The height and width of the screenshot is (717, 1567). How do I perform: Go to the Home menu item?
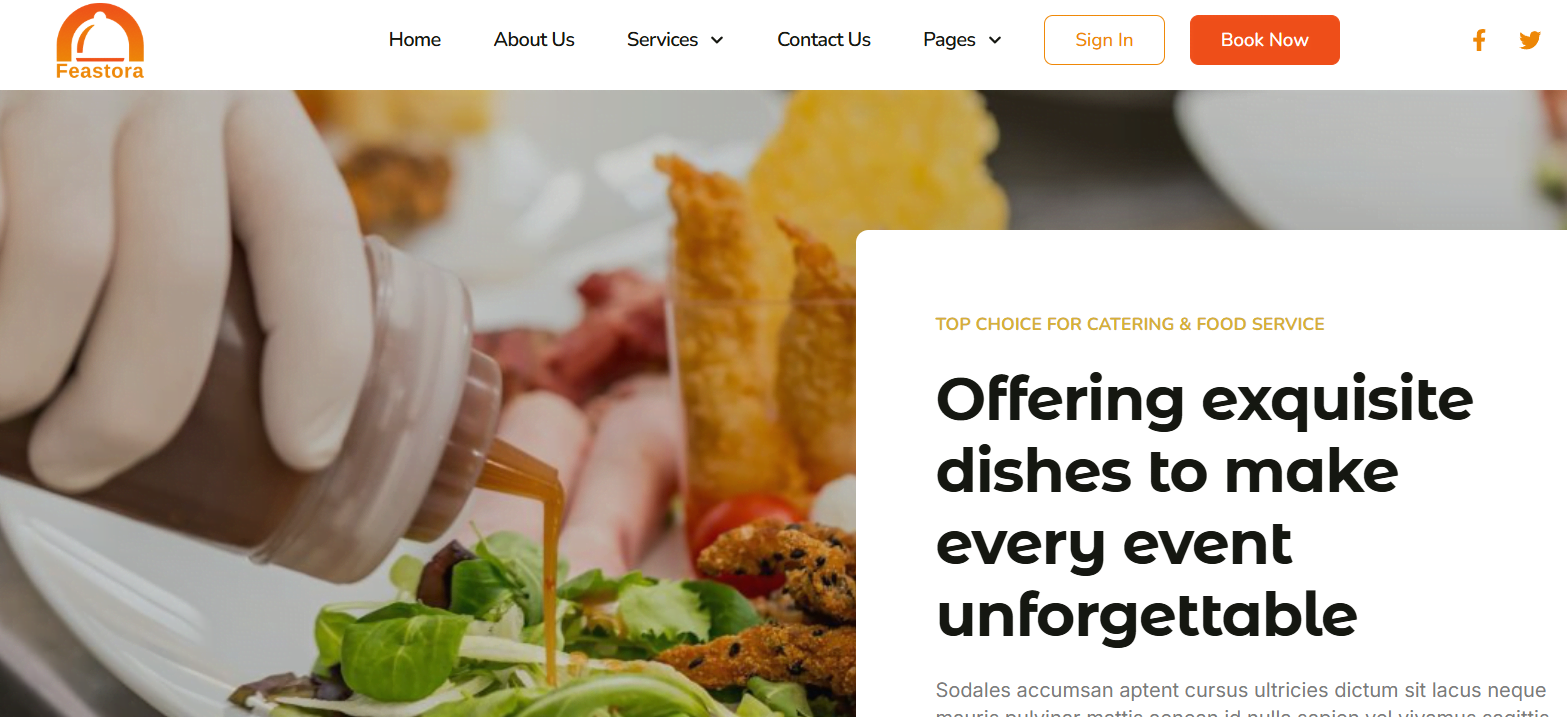[x=415, y=40]
